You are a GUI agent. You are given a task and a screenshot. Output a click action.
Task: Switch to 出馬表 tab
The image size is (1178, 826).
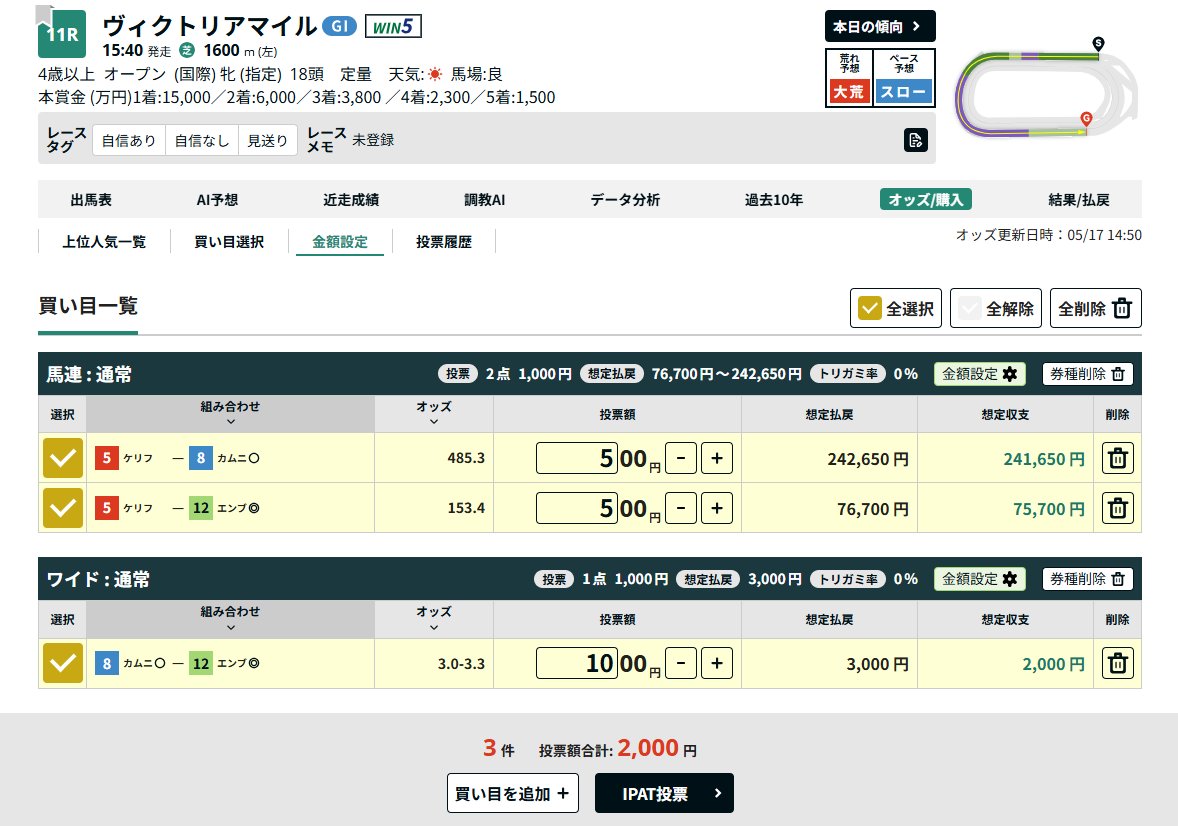(x=91, y=200)
